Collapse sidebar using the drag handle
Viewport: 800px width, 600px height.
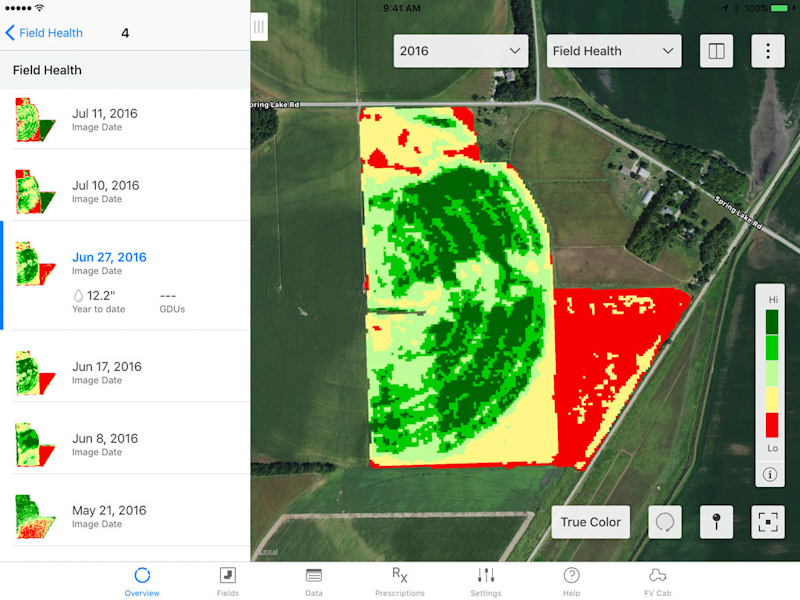coord(259,27)
